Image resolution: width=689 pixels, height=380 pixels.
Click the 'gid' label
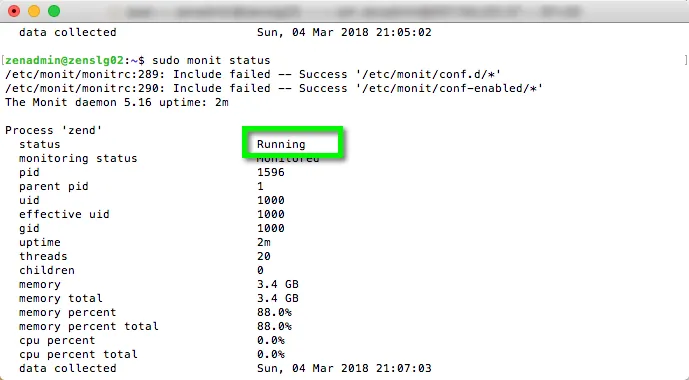click(29, 228)
